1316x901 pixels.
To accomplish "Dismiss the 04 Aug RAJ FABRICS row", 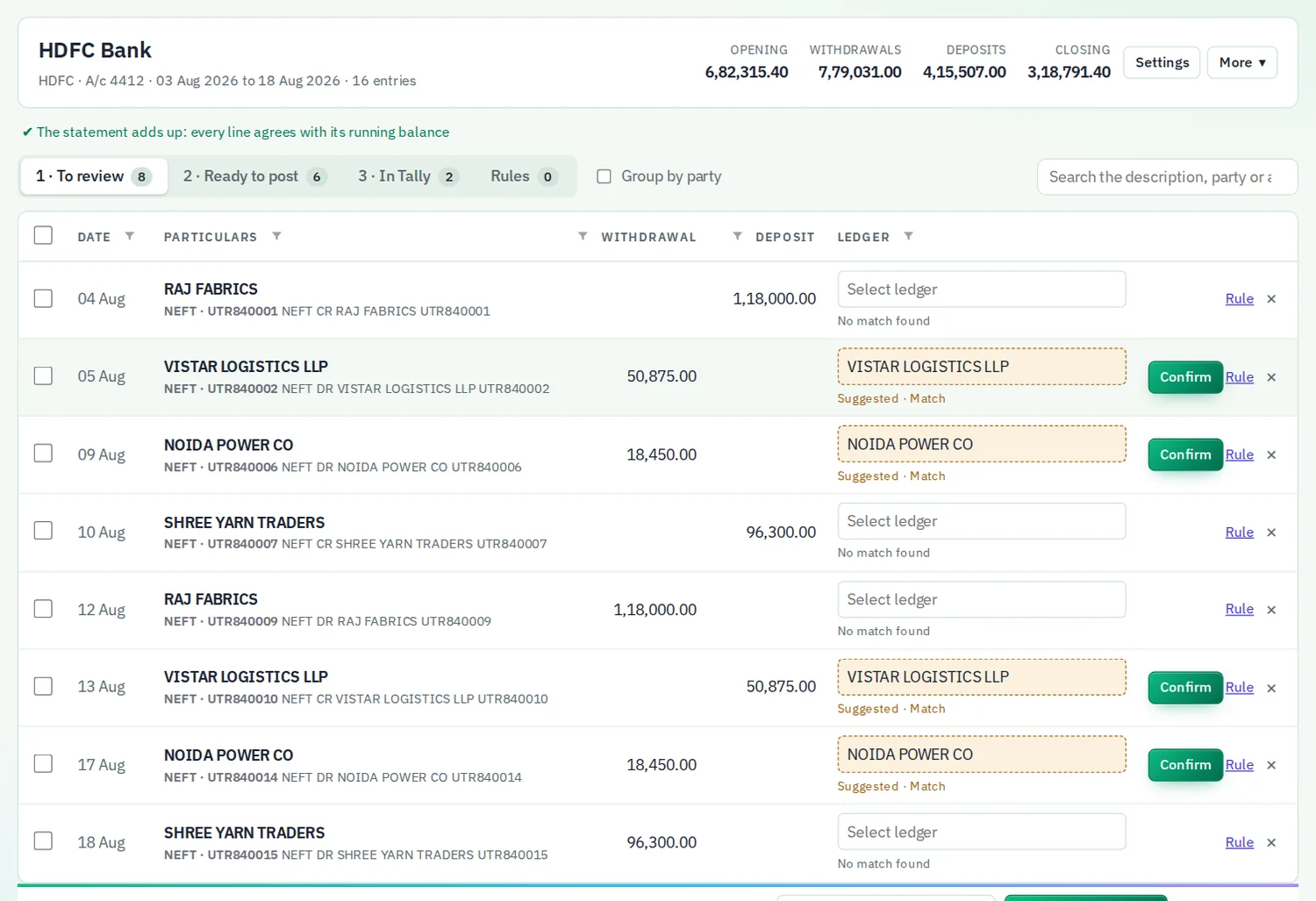I will coord(1271,299).
